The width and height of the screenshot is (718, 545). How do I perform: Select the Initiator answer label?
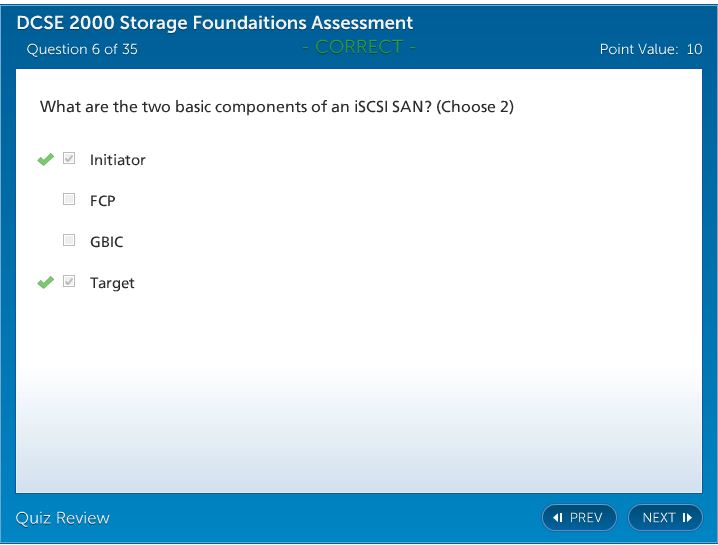pyautogui.click(x=117, y=160)
